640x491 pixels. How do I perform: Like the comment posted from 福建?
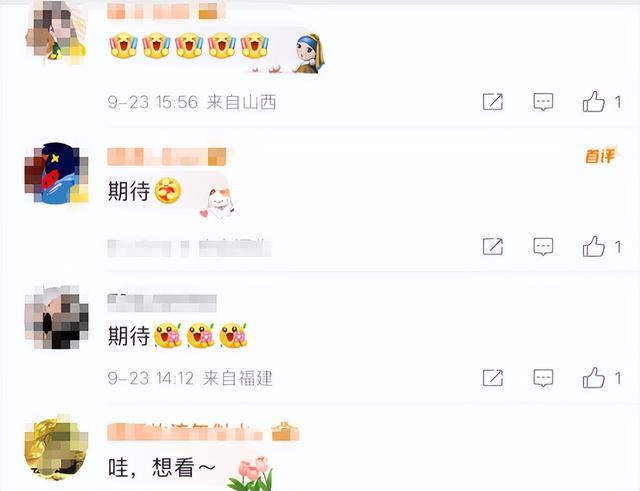593,378
